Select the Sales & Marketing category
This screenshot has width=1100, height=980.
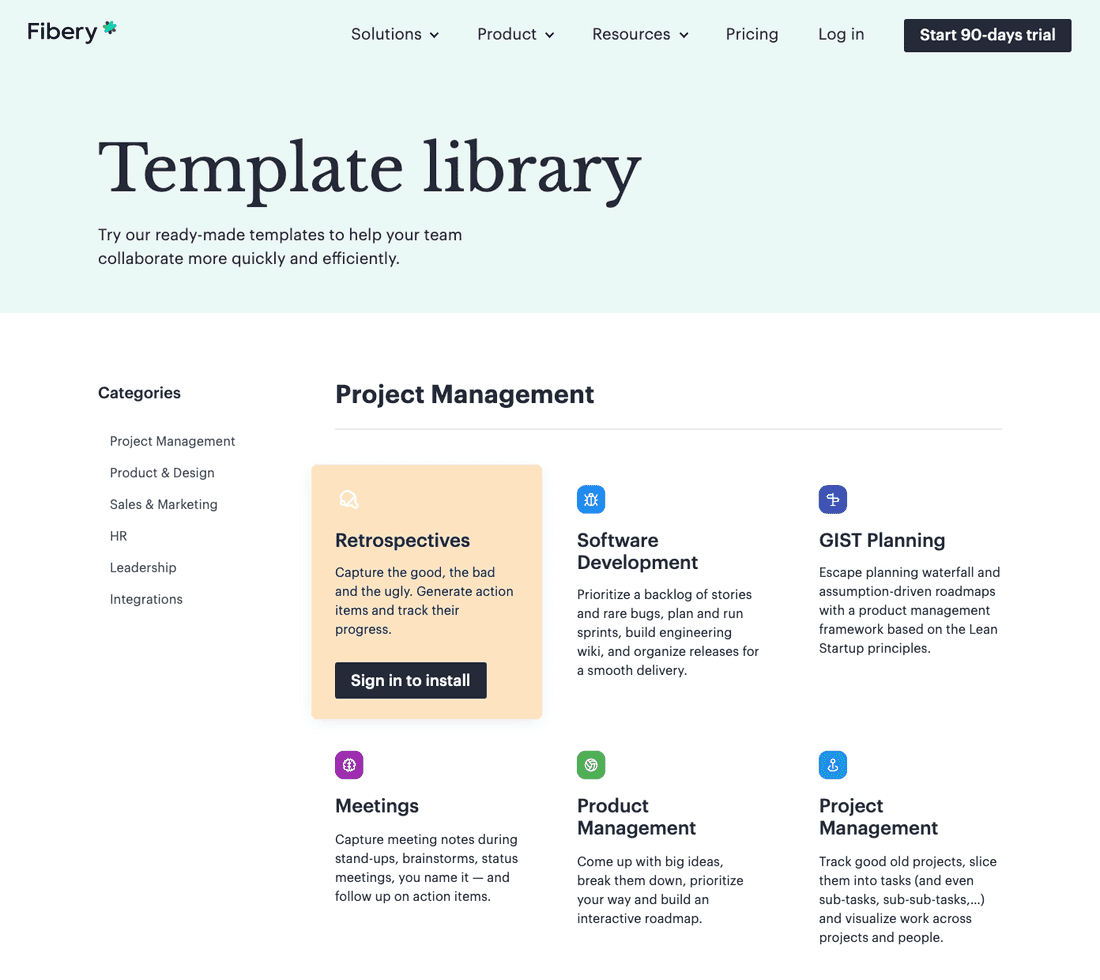click(163, 504)
